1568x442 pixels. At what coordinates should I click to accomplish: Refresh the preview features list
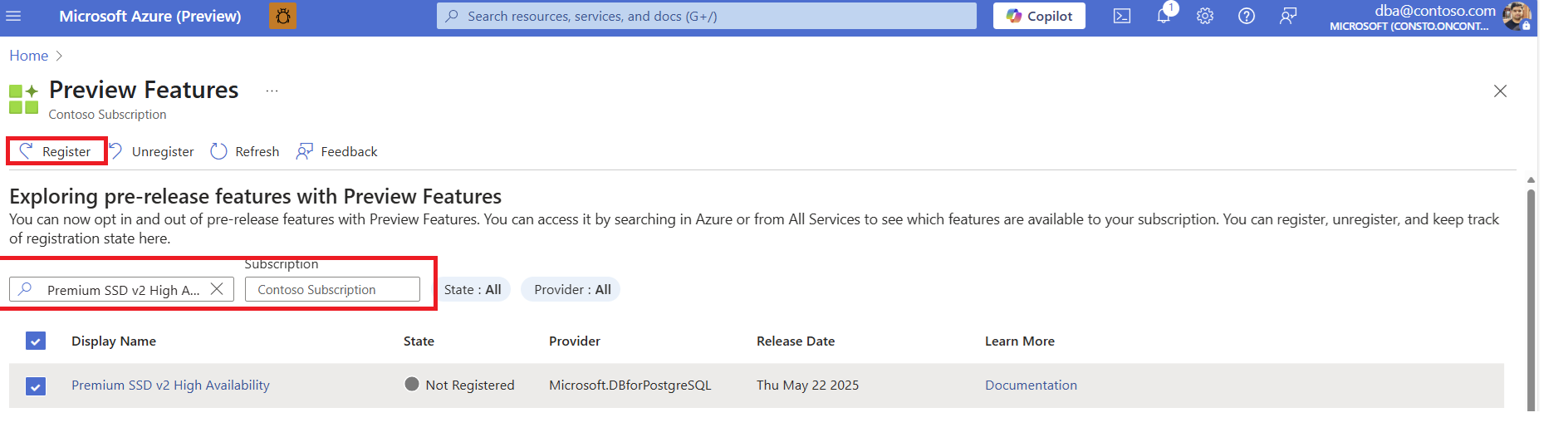245,151
